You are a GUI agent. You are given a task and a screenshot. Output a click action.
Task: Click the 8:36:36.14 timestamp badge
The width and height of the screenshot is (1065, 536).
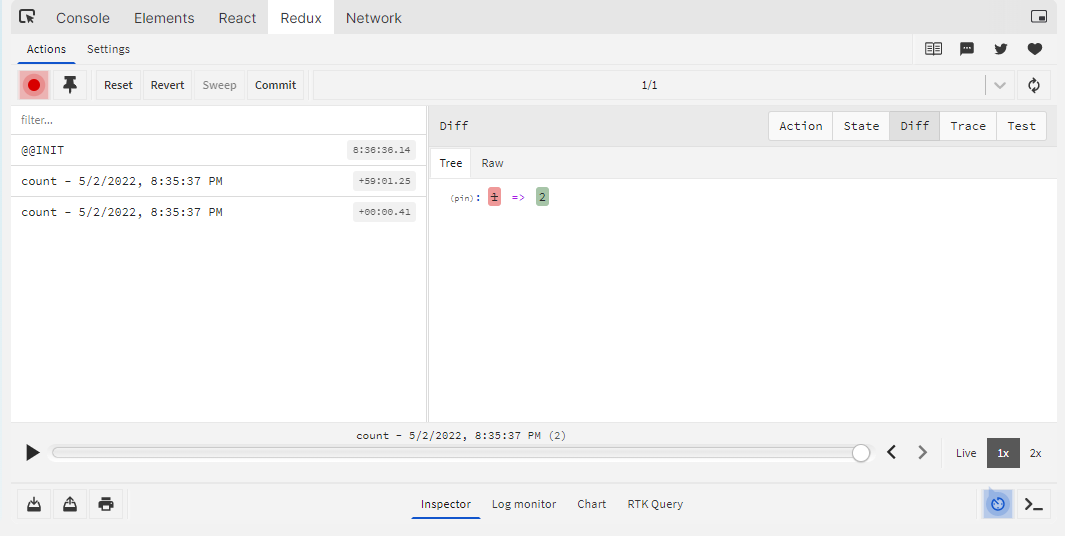(x=381, y=150)
